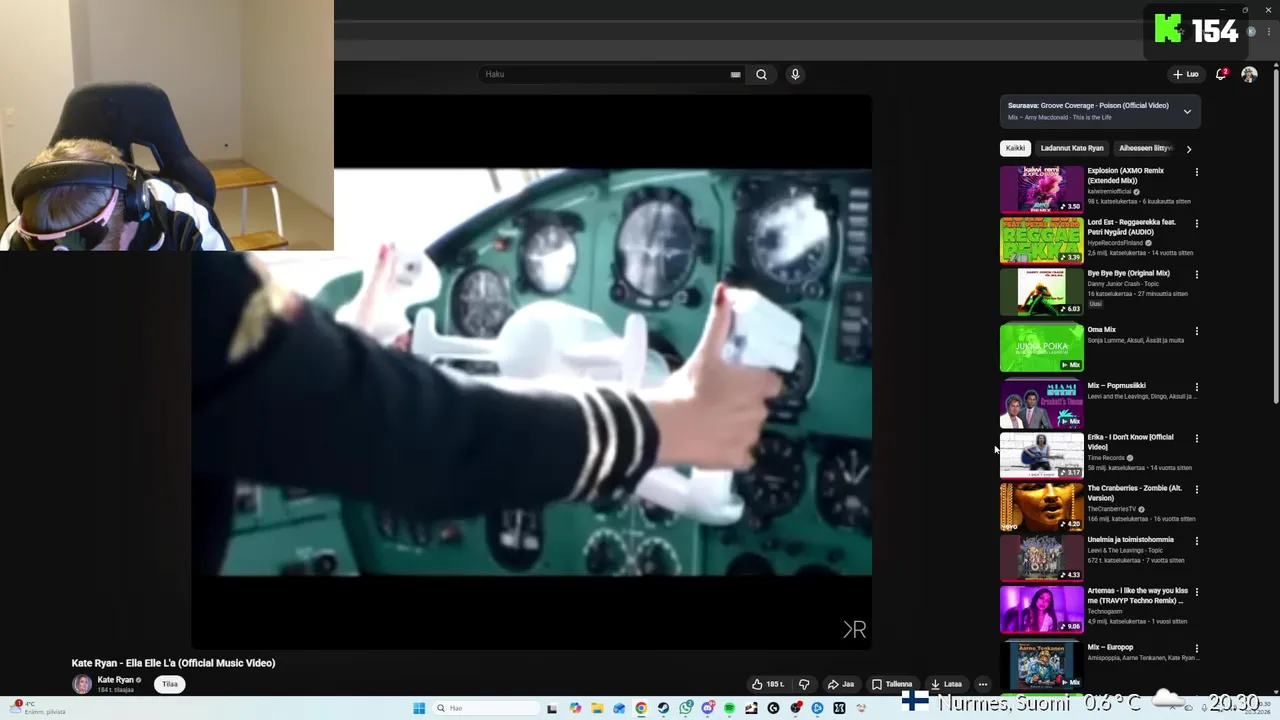The height and width of the screenshot is (720, 1280).
Task: Click the video title Kate Ryan - Ella Elle L'a
Action: point(173,663)
